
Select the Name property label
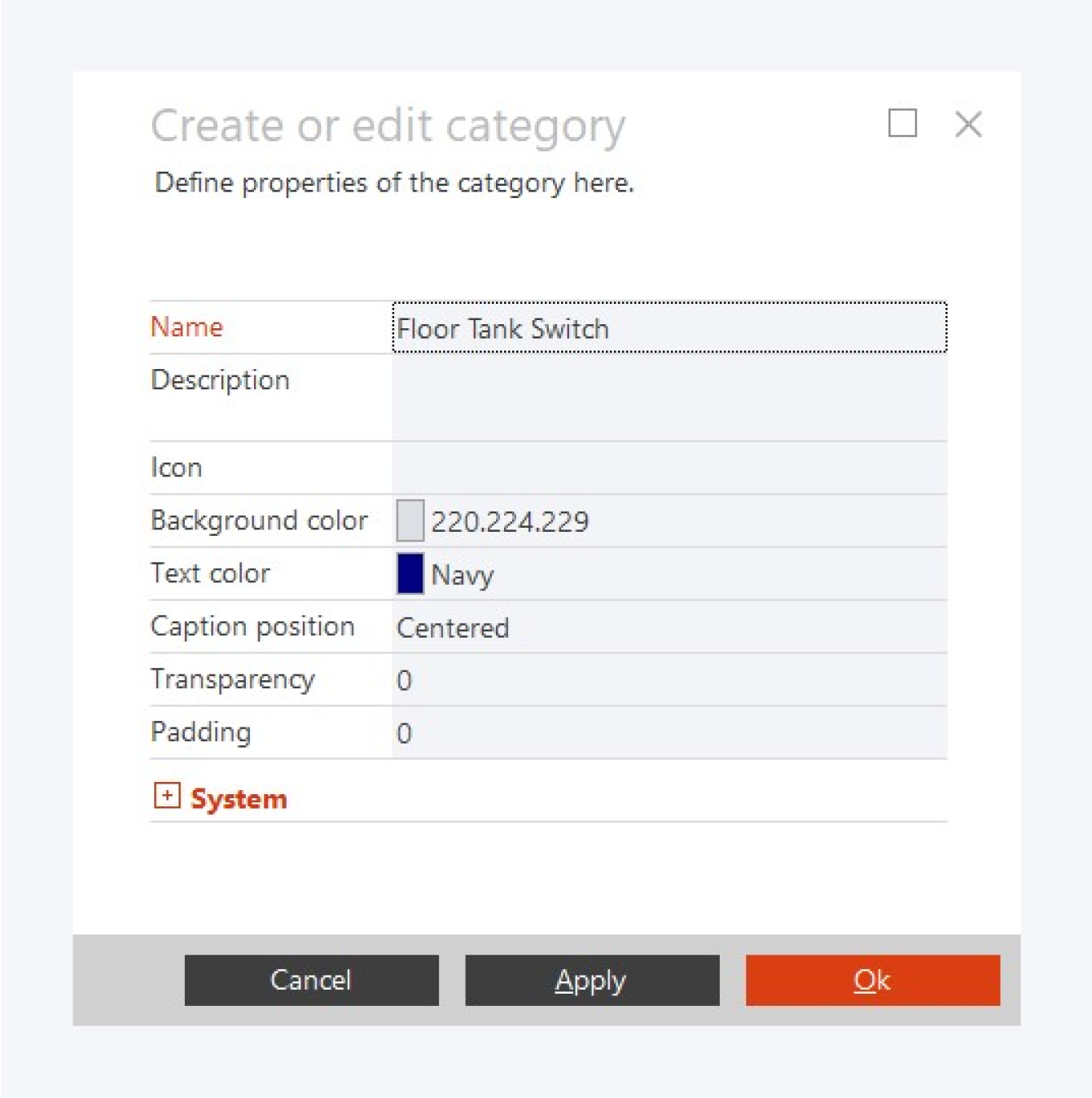point(187,327)
